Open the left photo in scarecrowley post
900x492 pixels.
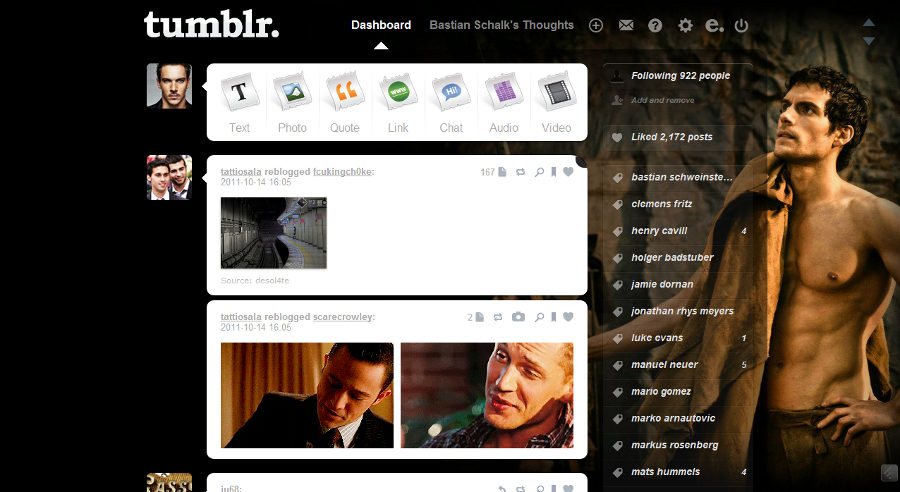(307, 396)
